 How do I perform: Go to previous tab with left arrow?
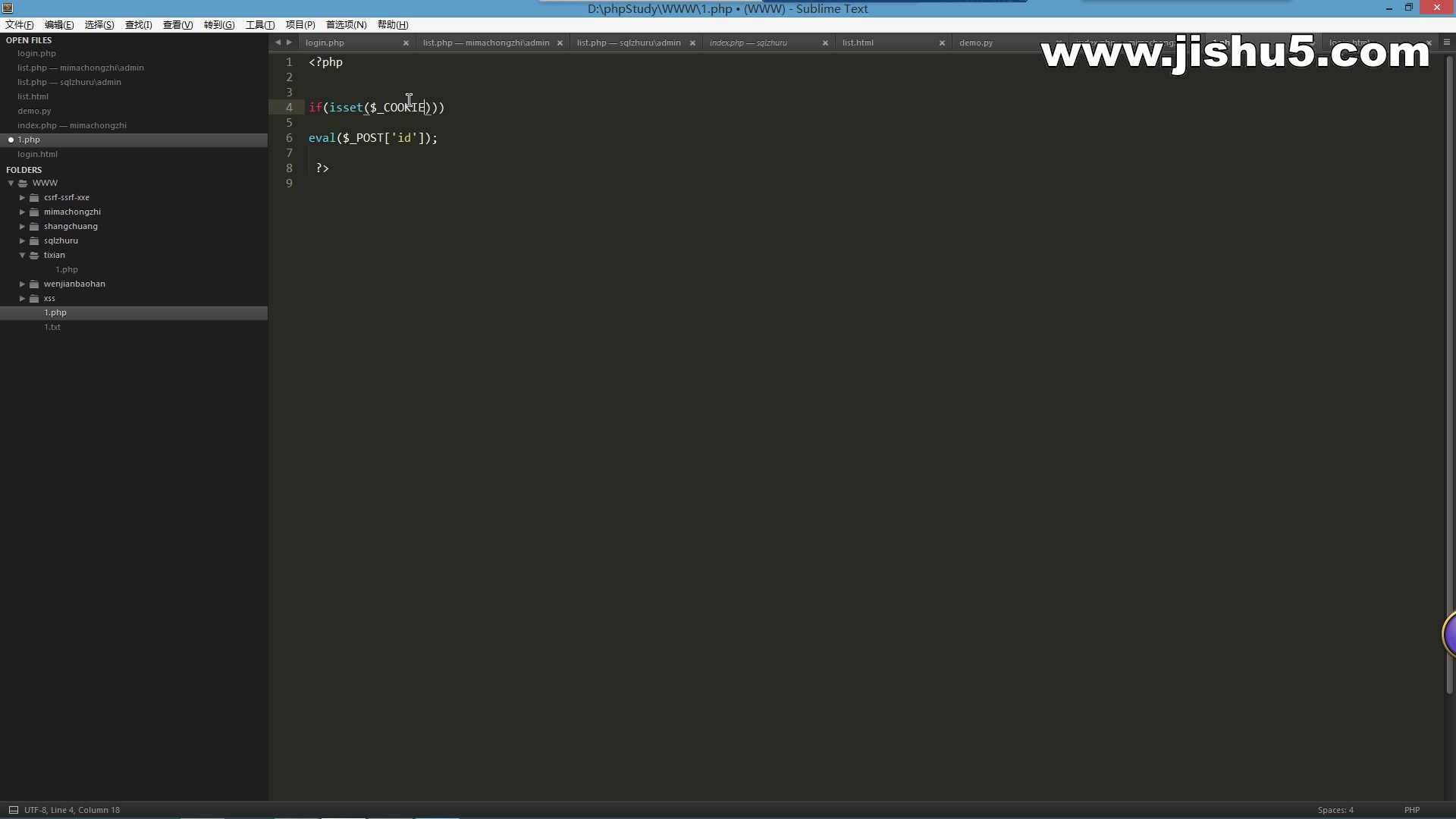278,42
